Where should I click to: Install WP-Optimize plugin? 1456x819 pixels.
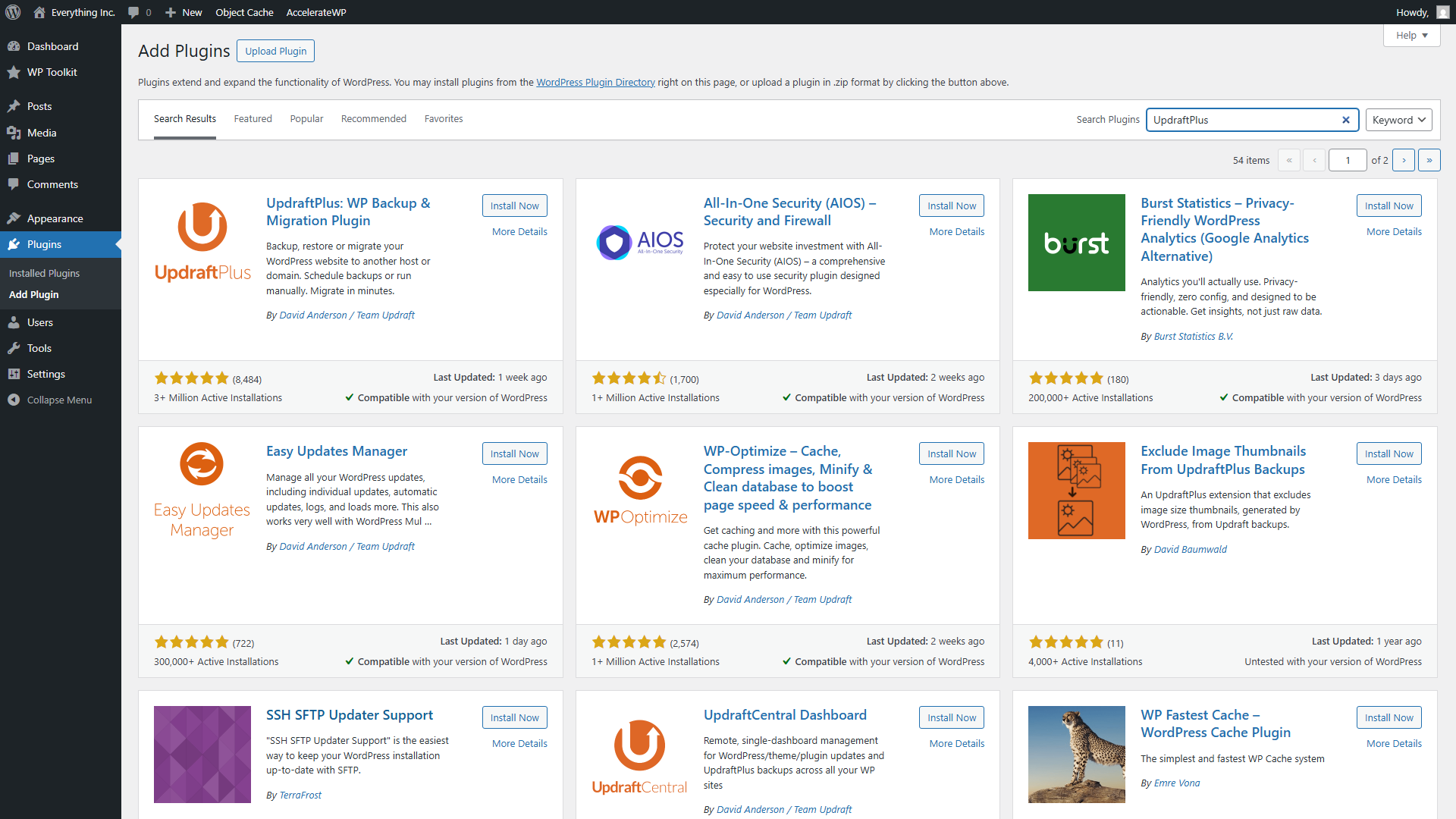coord(952,453)
